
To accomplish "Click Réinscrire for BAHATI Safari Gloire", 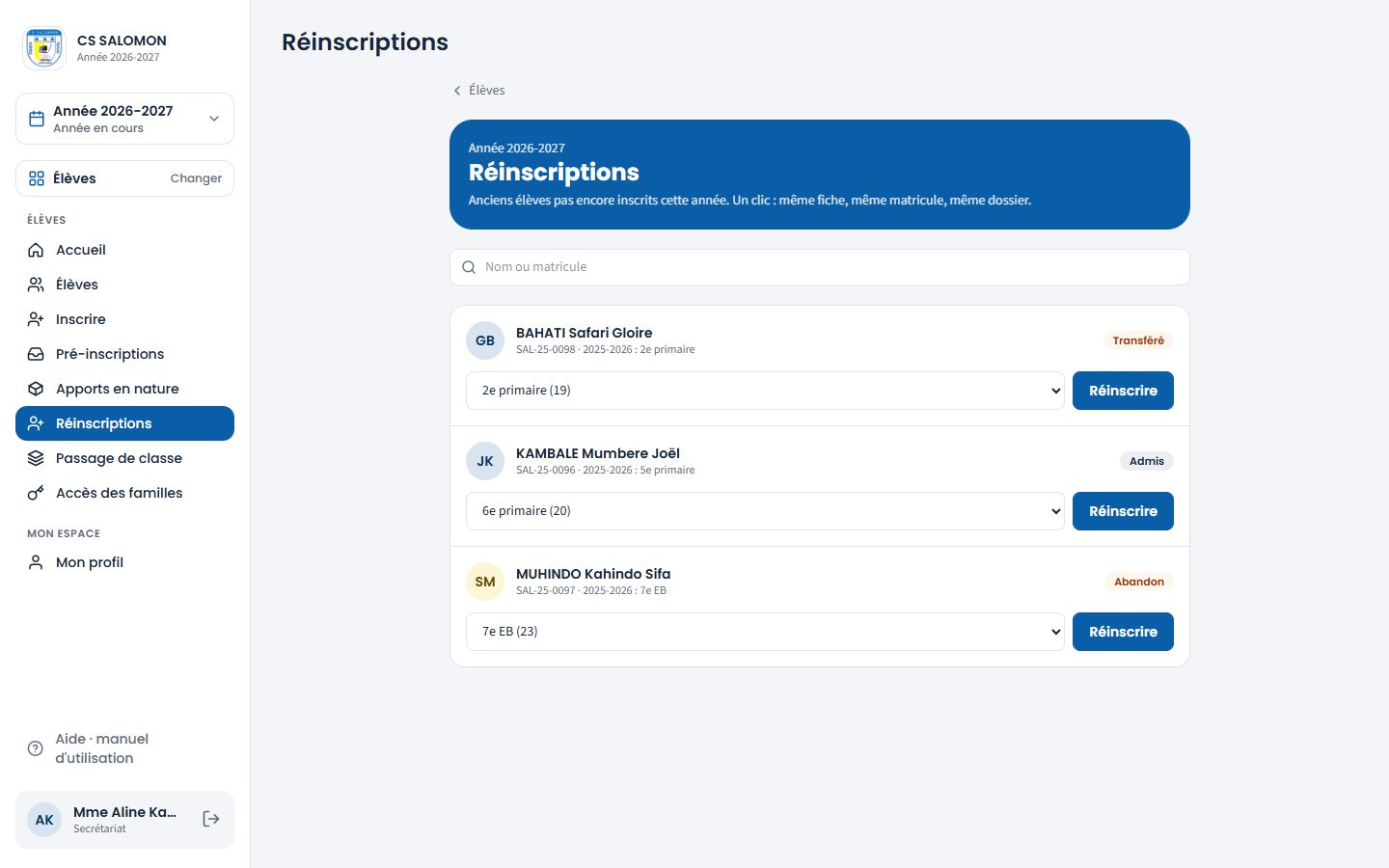I will tap(1123, 391).
